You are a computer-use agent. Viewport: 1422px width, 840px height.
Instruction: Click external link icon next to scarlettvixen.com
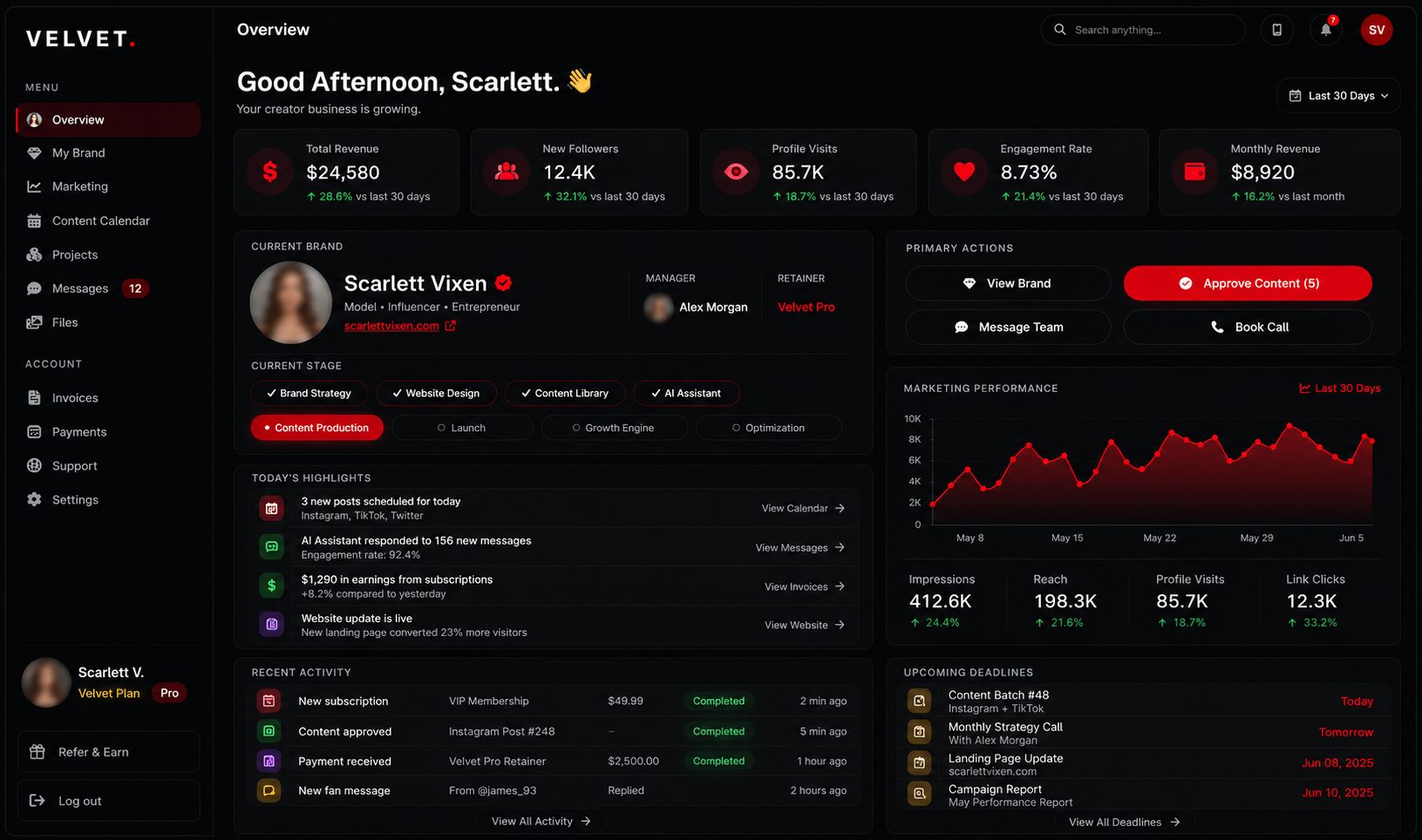click(450, 326)
